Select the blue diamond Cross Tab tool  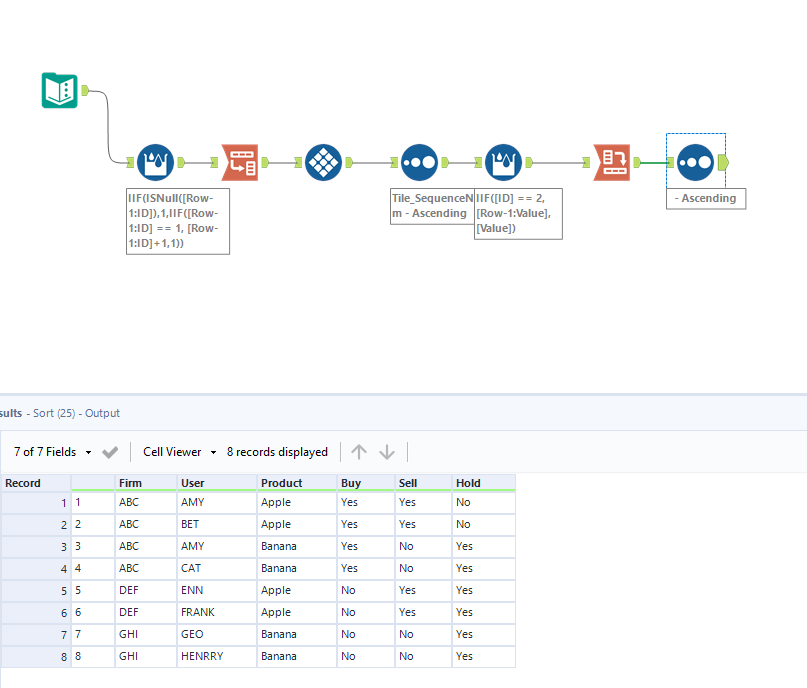click(323, 162)
